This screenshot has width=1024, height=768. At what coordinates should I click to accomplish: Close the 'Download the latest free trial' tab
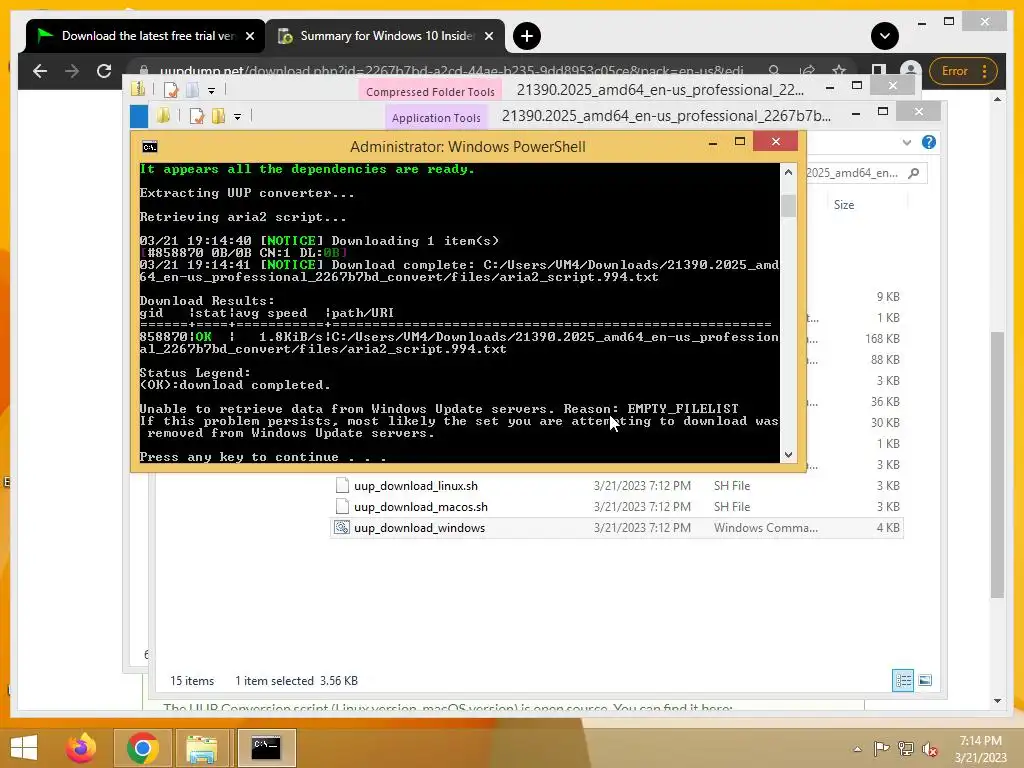(249, 36)
